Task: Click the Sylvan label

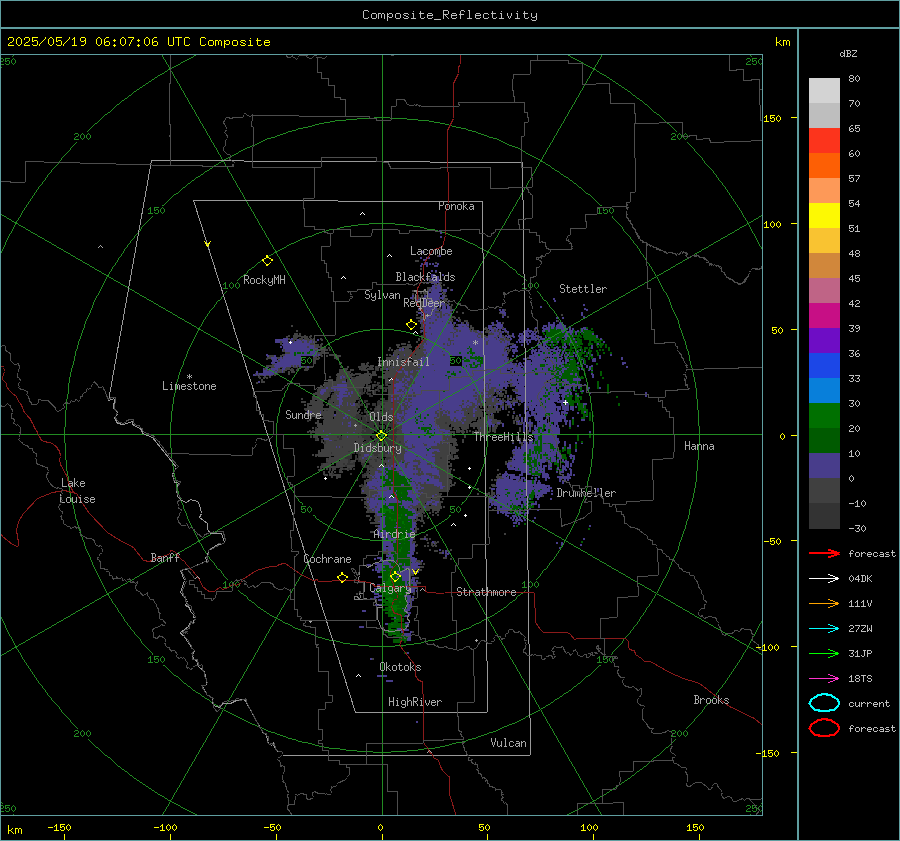Action: 382,295
